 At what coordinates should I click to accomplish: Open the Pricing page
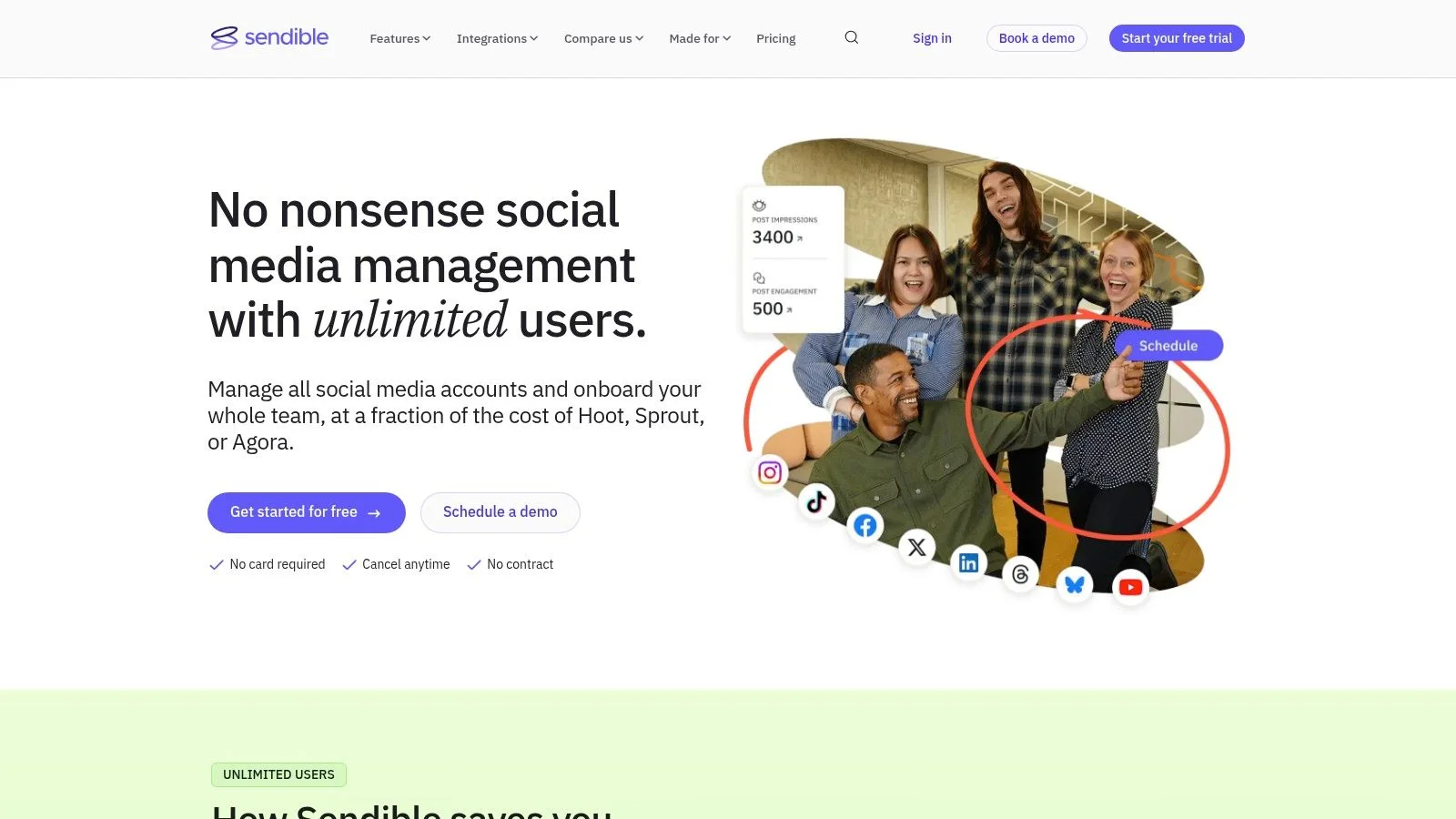tap(776, 38)
